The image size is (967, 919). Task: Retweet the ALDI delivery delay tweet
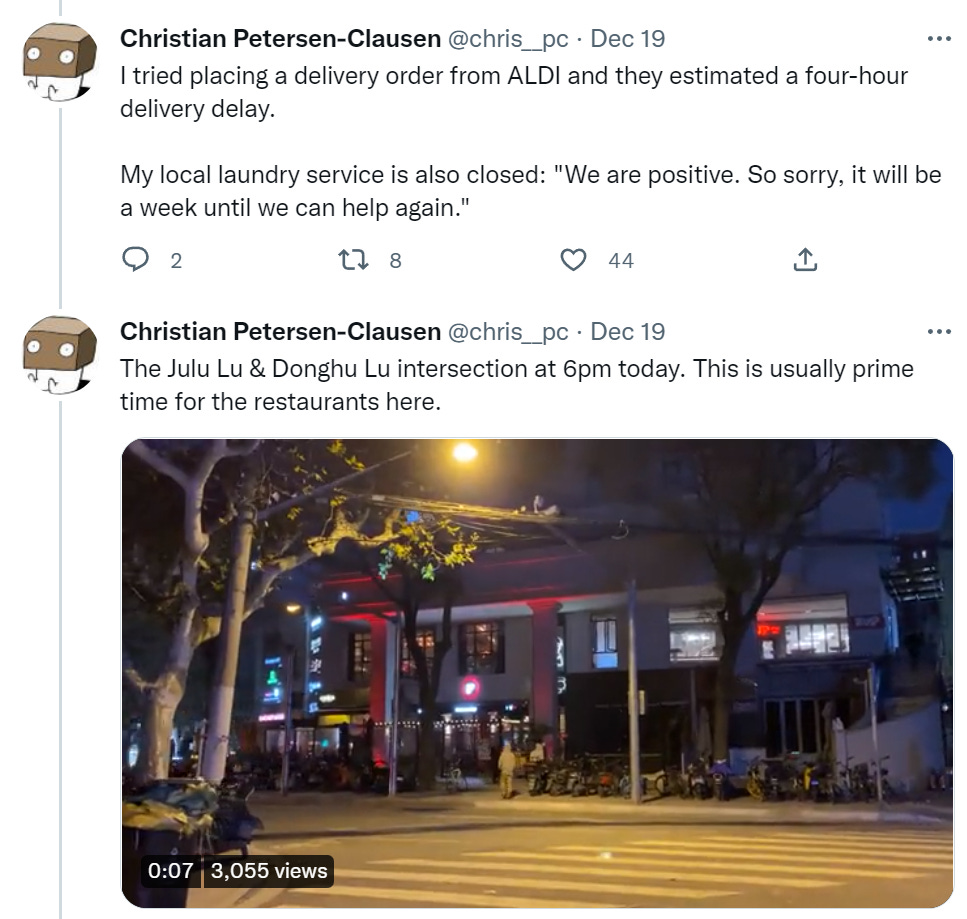(355, 260)
